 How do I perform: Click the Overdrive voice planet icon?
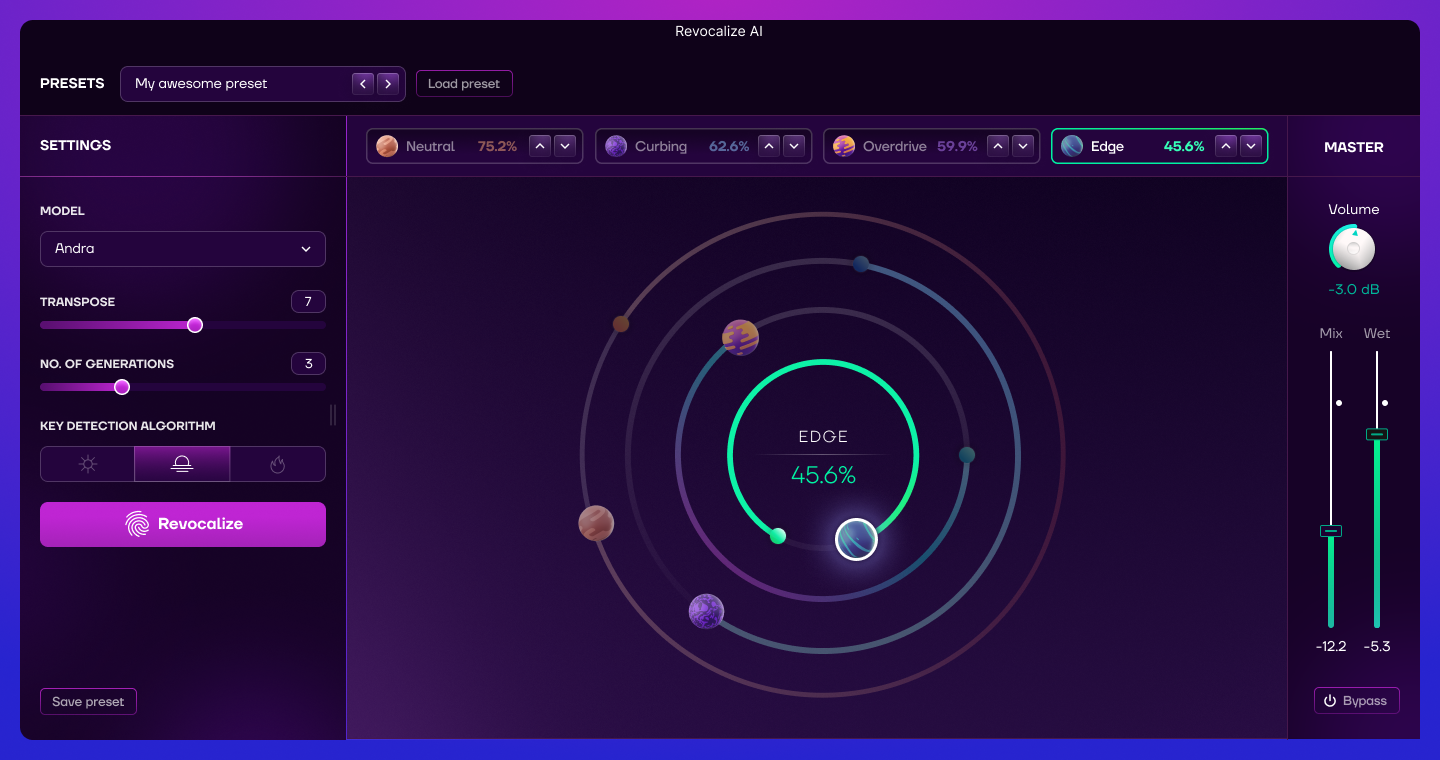click(843, 146)
